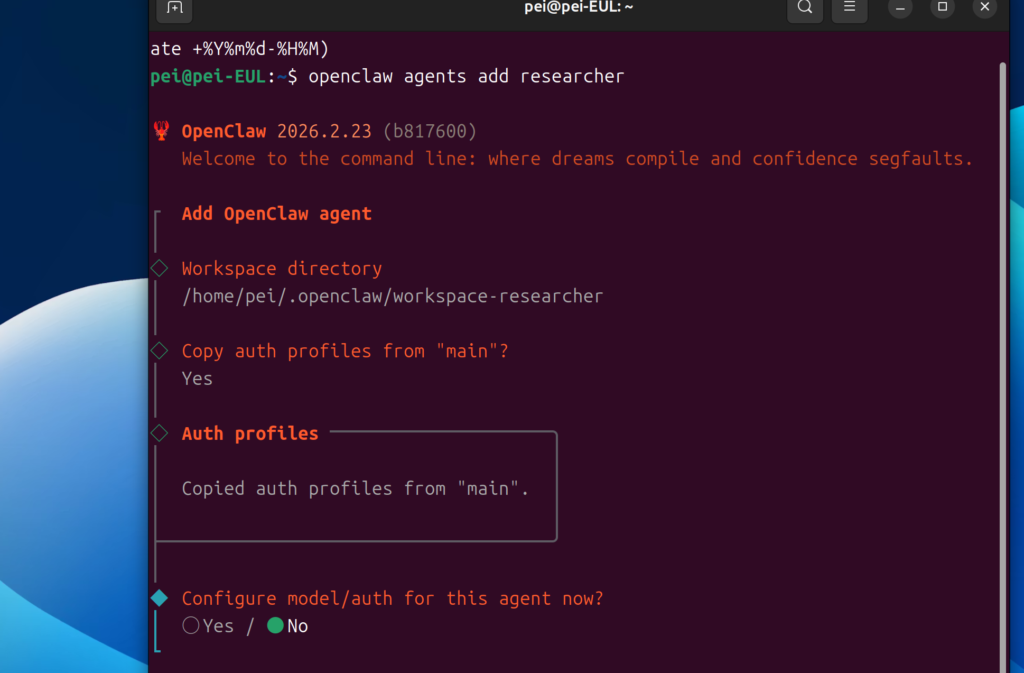
Task: Minimize the terminal window
Action: (900, 8)
